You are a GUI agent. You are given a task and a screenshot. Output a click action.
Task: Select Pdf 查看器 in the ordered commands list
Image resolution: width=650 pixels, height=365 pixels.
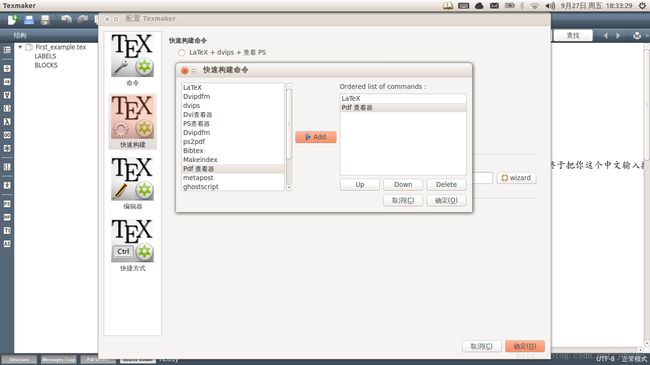403,107
